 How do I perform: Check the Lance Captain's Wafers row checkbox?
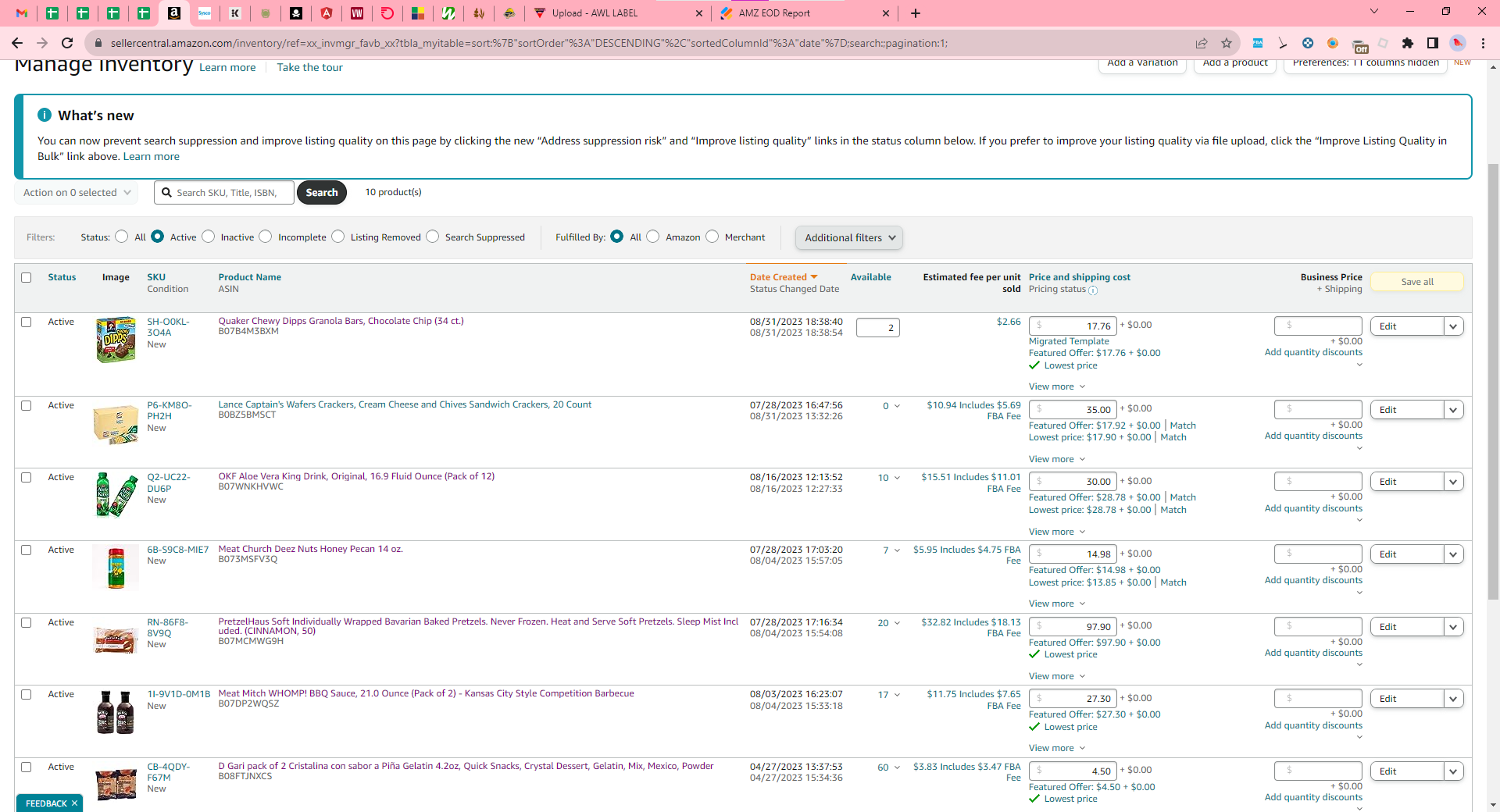(x=27, y=405)
